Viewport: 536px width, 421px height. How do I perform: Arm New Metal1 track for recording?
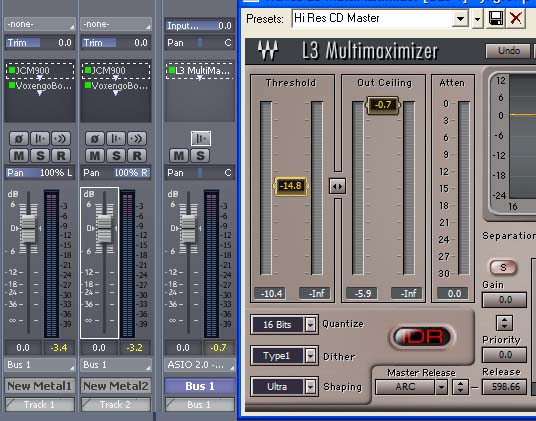pyautogui.click(x=61, y=155)
